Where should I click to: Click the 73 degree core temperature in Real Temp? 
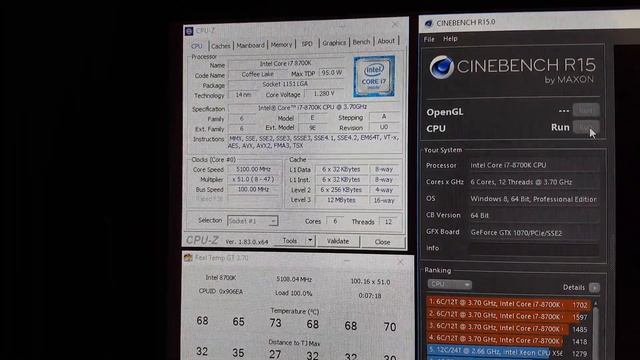point(276,323)
